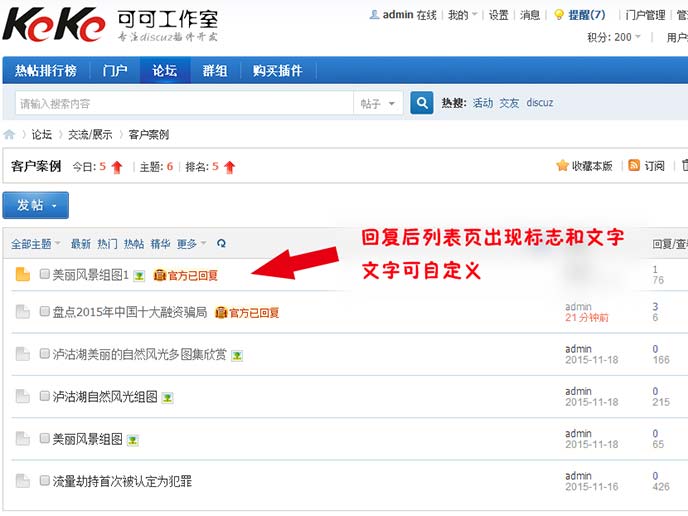Click hot search link 活动
Screen dimensions: 688x516
point(483,103)
